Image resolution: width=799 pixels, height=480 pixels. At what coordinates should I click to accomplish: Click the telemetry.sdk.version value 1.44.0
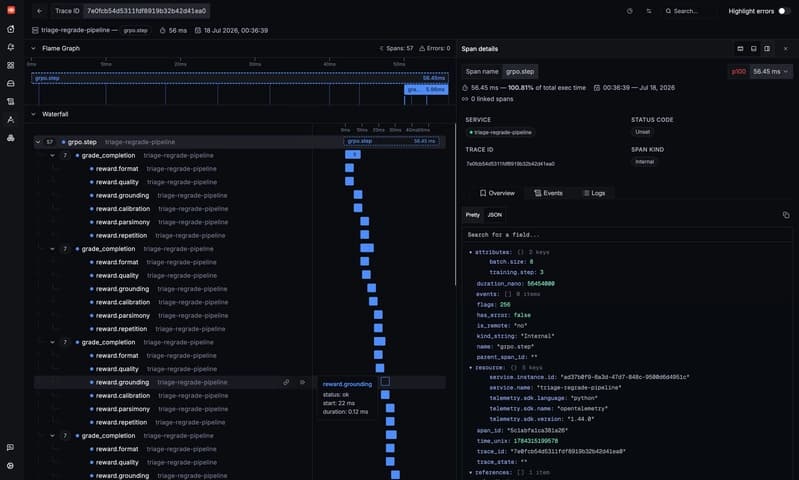[x=580, y=419]
